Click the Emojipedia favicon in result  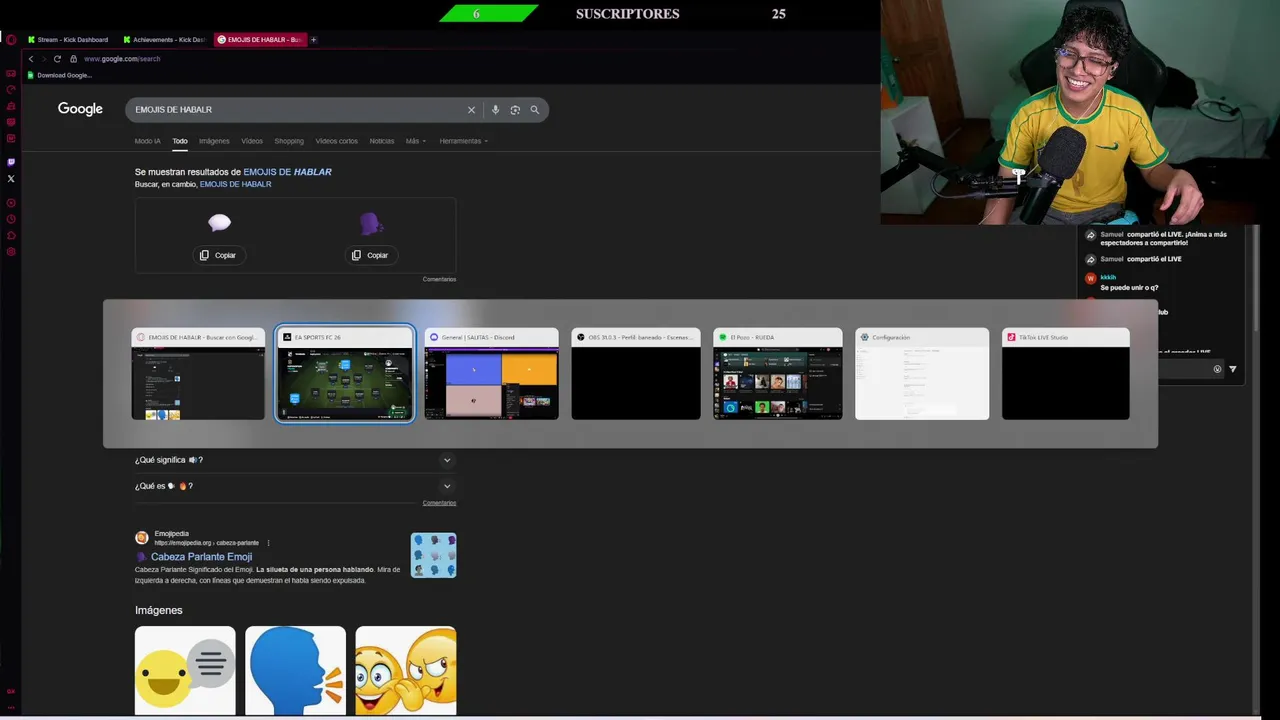142,538
